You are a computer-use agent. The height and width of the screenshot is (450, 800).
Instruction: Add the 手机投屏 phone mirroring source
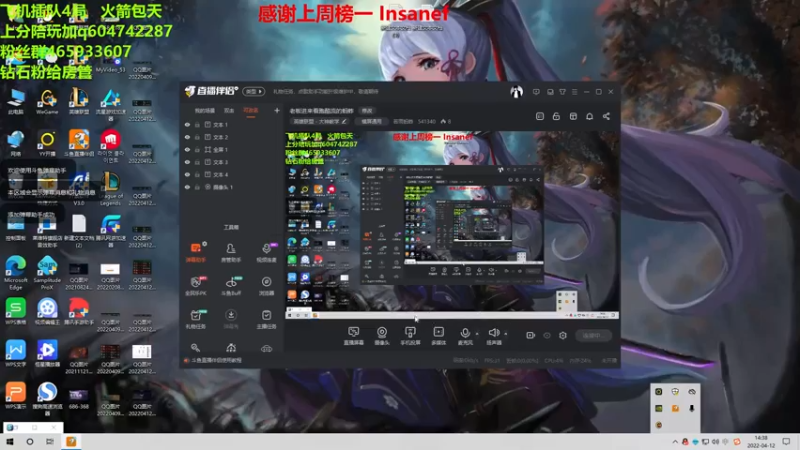[410, 336]
